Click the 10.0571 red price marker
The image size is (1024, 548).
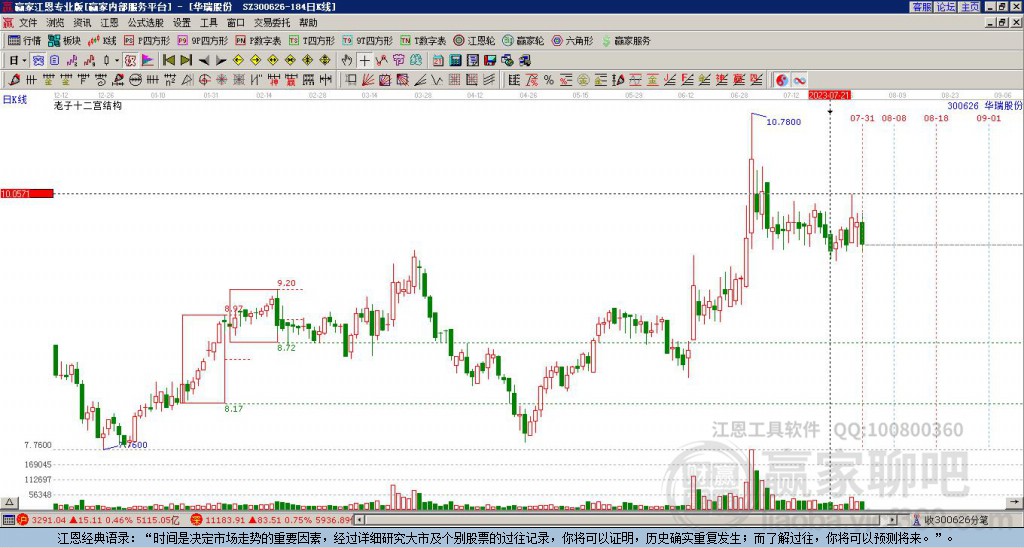27,193
